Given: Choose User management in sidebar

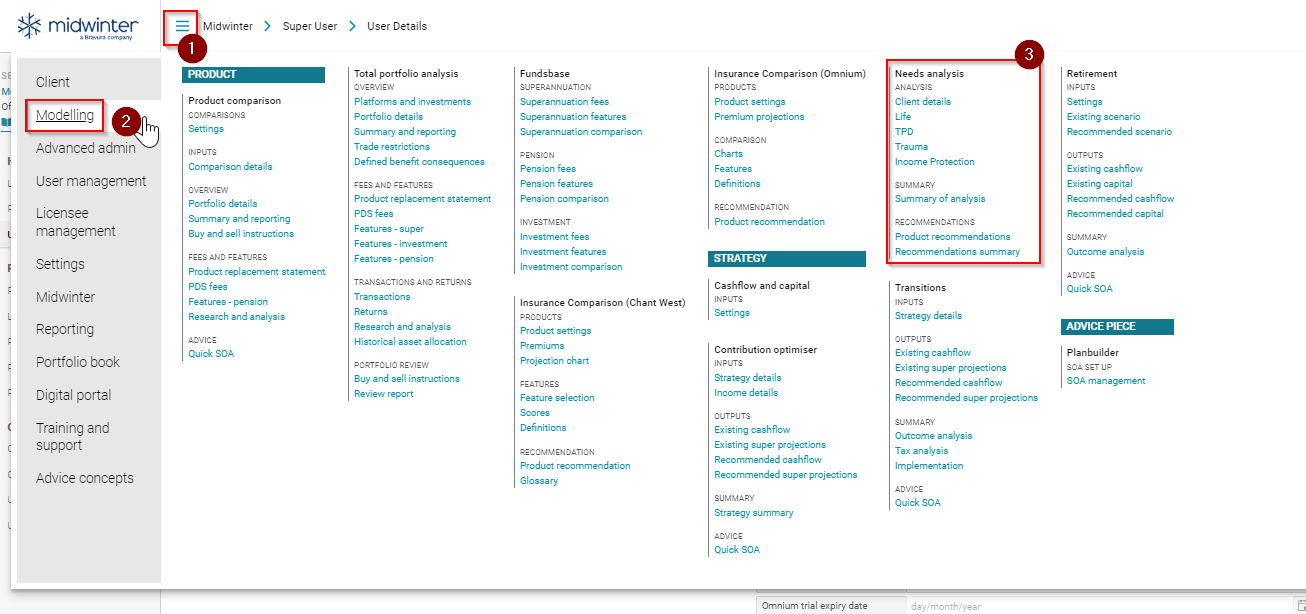Looking at the screenshot, I should point(91,181).
